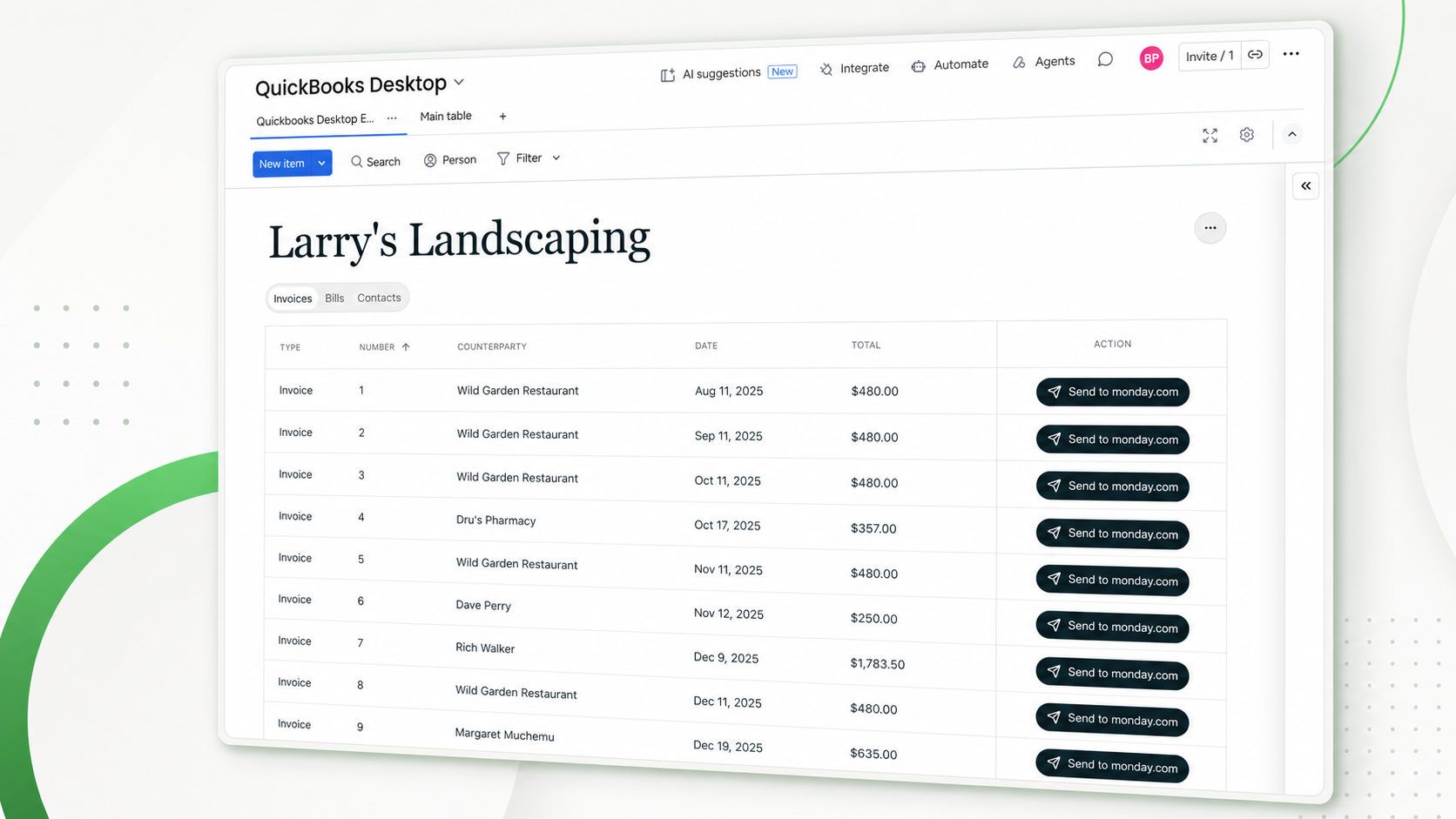Click the BP user avatar
The image size is (1456, 819).
tap(1151, 58)
